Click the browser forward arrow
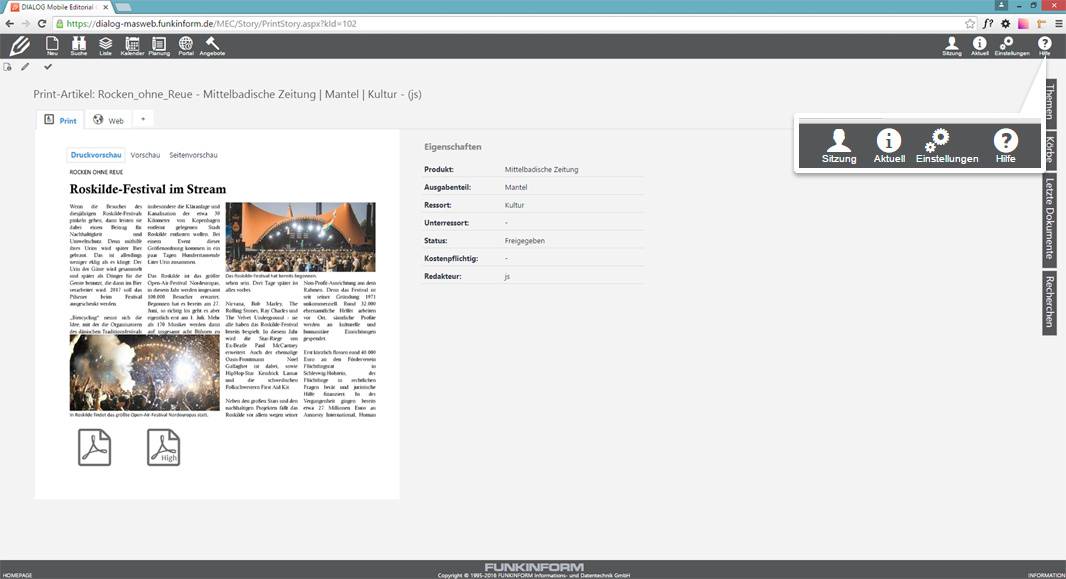Image resolution: width=1066 pixels, height=579 pixels. (x=26, y=24)
